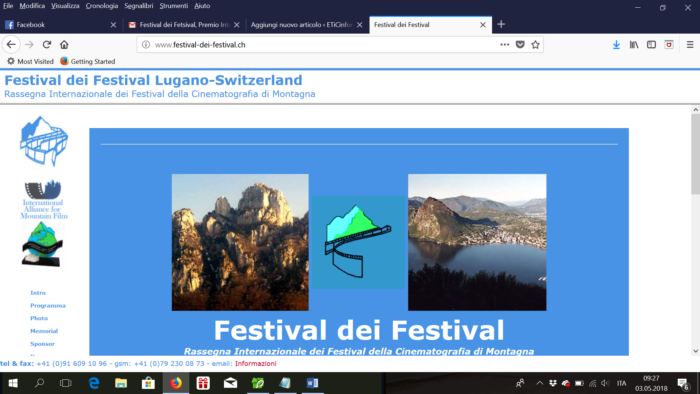Open Task View from taskbar
Image resolution: width=700 pixels, height=394 pixels.
[66, 383]
